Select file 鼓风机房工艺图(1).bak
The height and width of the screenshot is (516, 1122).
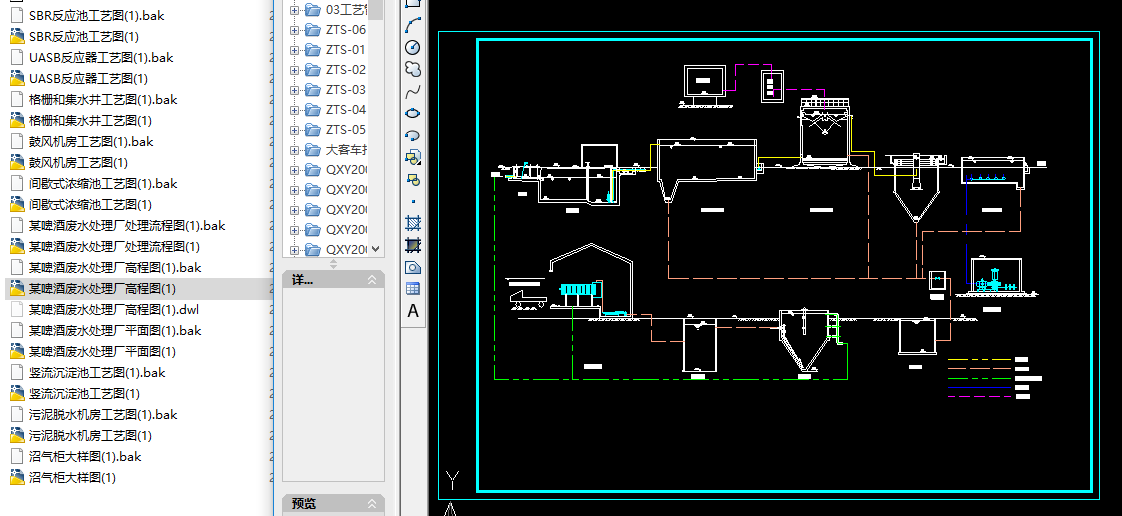[x=92, y=142]
